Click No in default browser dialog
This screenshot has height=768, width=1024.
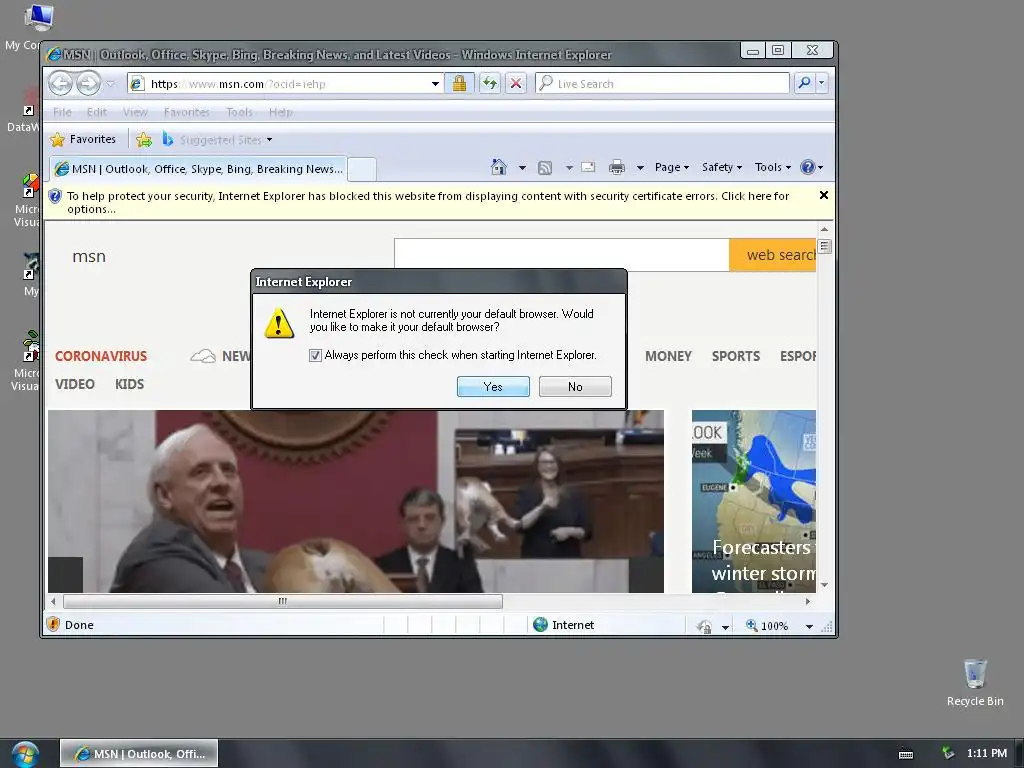point(575,387)
